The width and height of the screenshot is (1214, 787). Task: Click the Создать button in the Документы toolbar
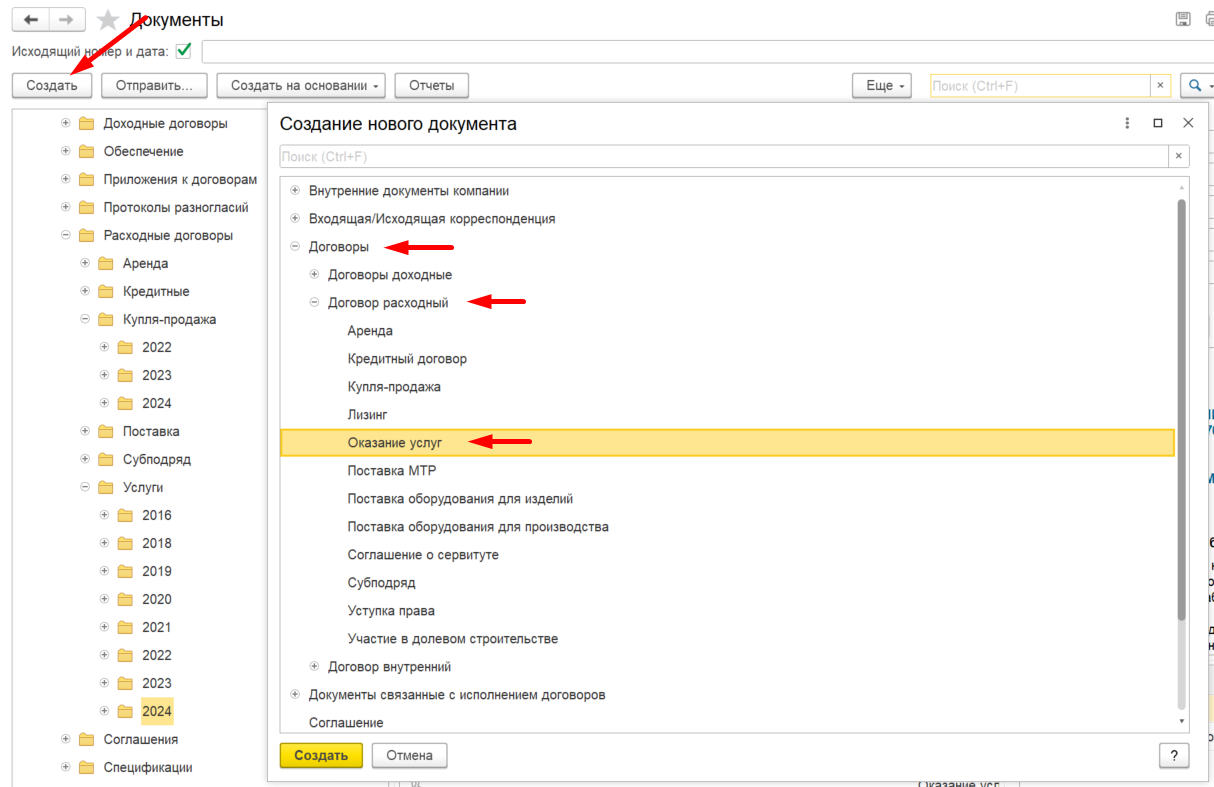point(52,86)
